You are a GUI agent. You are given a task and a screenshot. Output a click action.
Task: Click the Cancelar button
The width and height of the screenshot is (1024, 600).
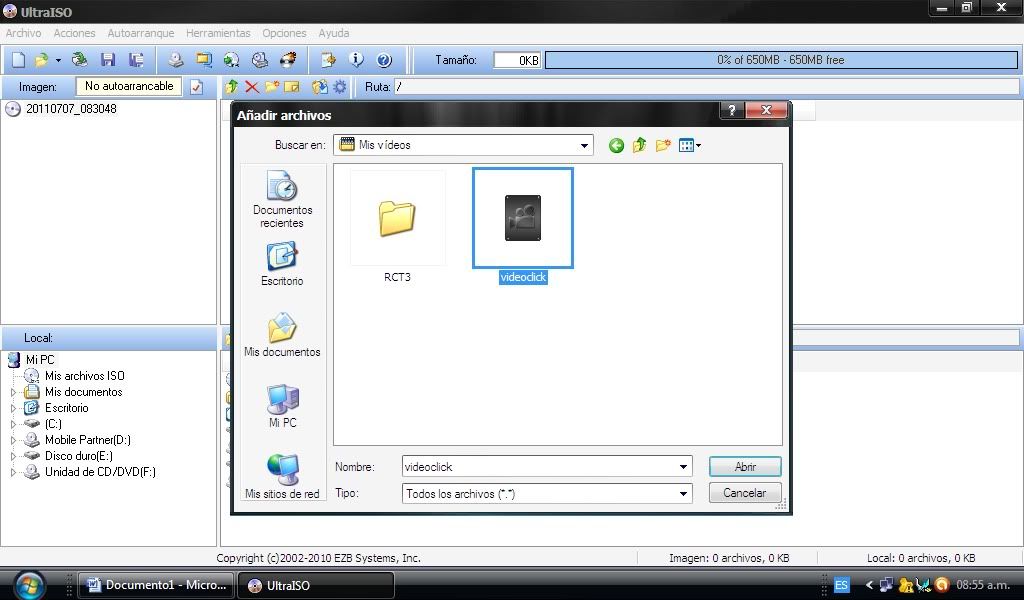click(745, 493)
